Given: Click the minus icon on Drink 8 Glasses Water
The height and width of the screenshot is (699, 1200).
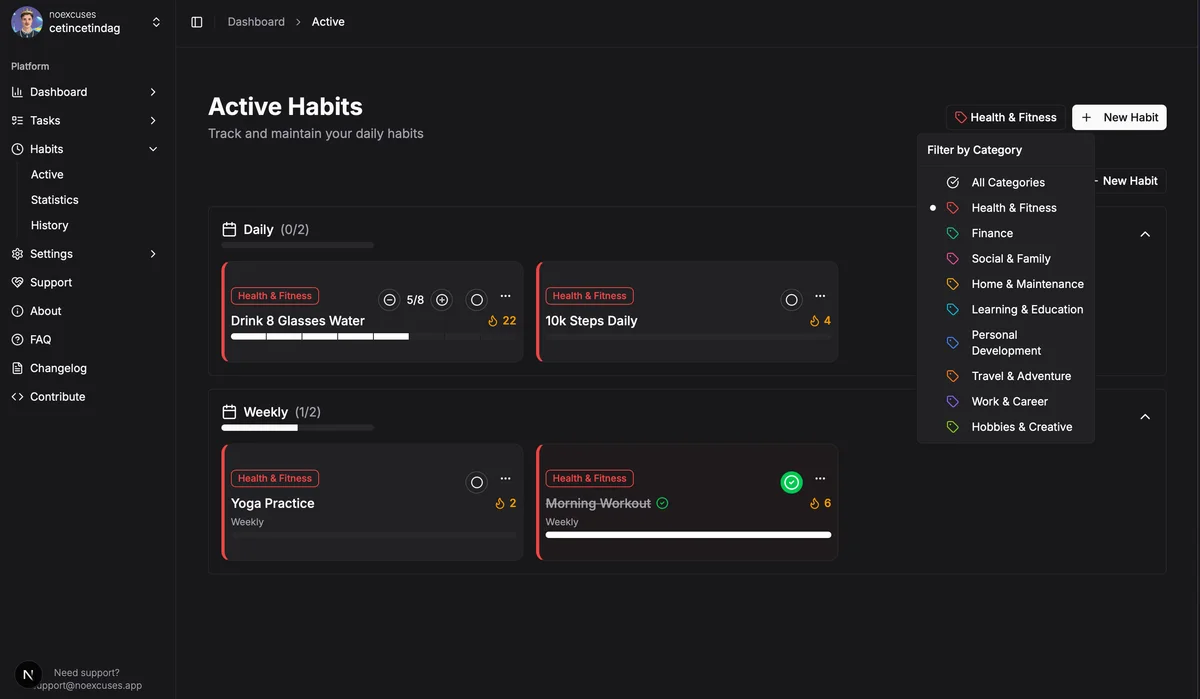Looking at the screenshot, I should (x=389, y=300).
